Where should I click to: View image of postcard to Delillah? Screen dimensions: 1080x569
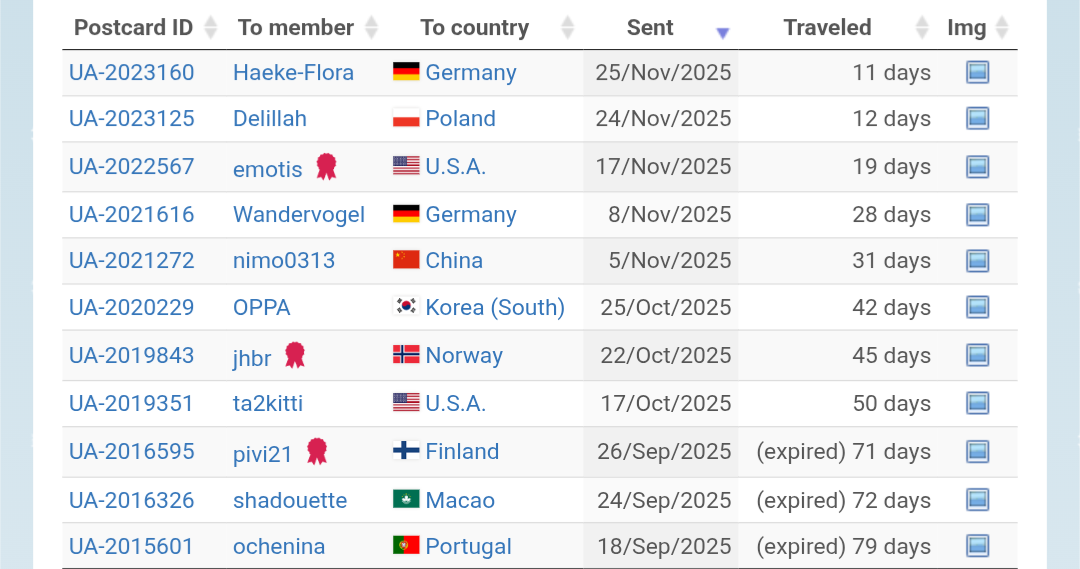point(977,118)
